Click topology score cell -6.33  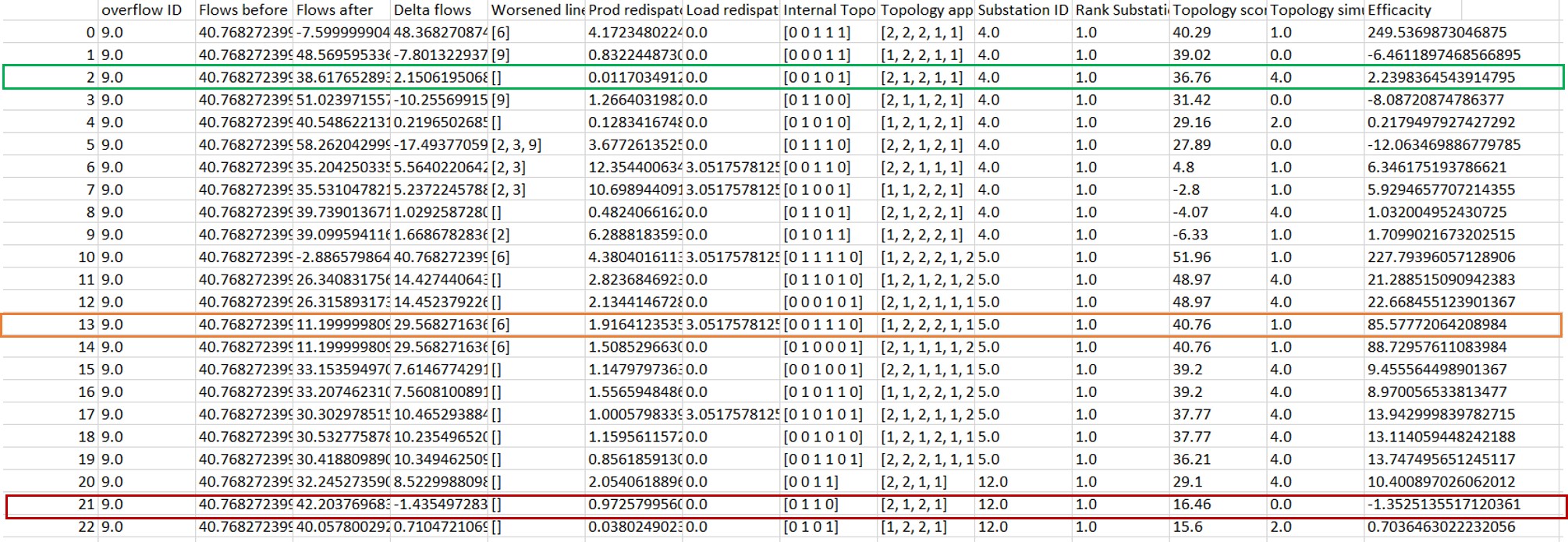pyautogui.click(x=1190, y=235)
